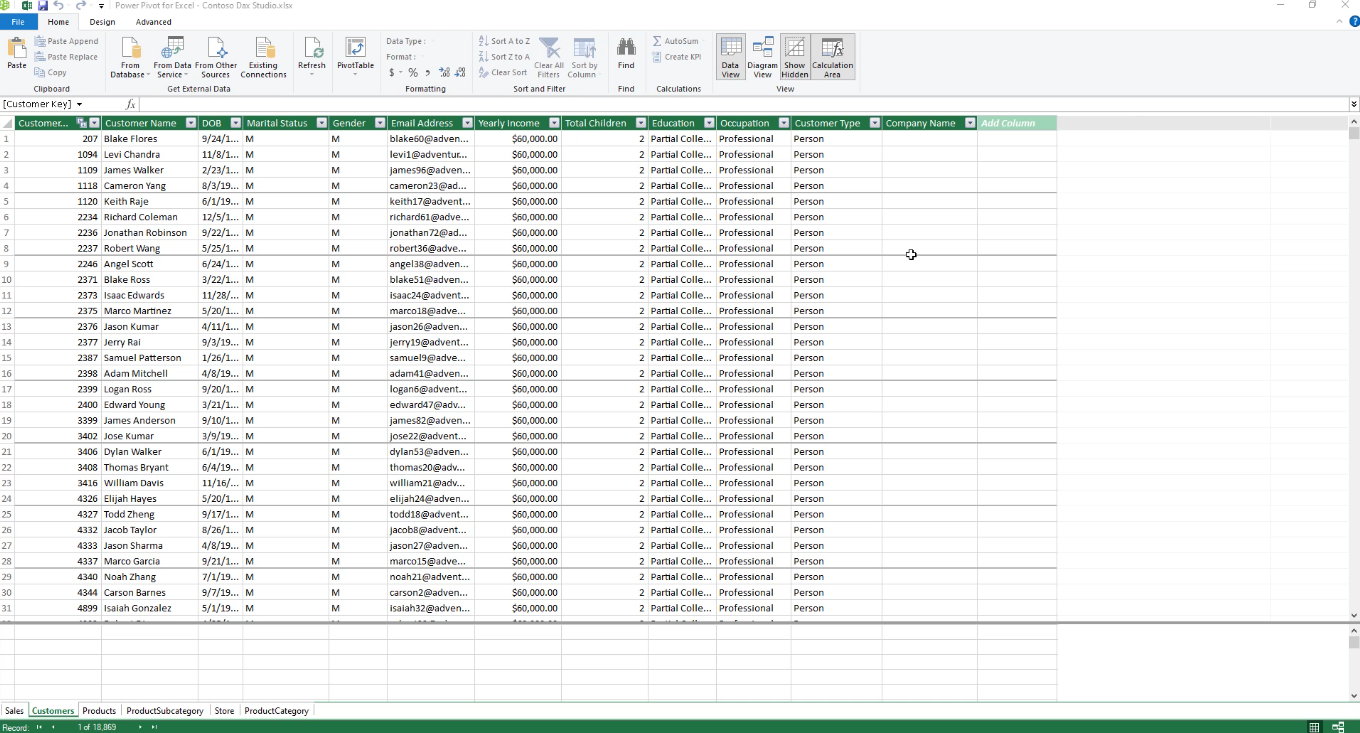Viewport: 1360px width, 733px height.
Task: Go to the next record
Action: (x=140, y=727)
